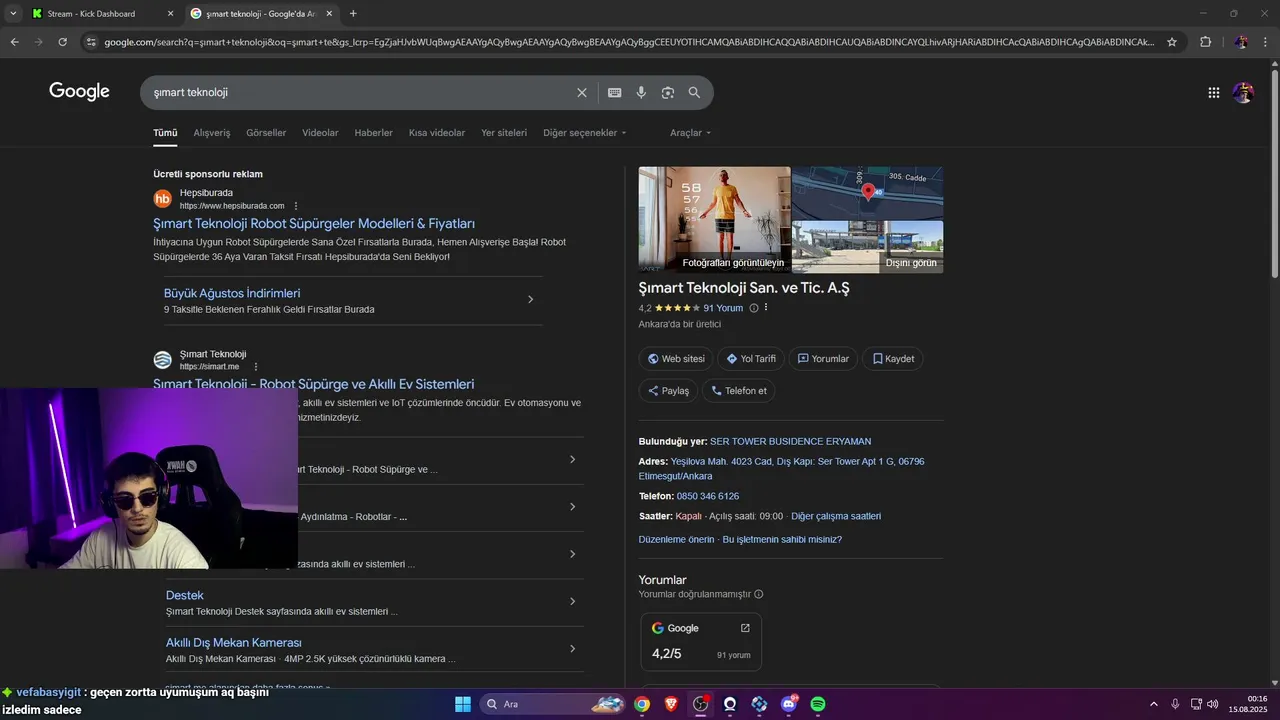Open the Google apps grid
Screen dimensions: 1280x720
[1214, 92]
